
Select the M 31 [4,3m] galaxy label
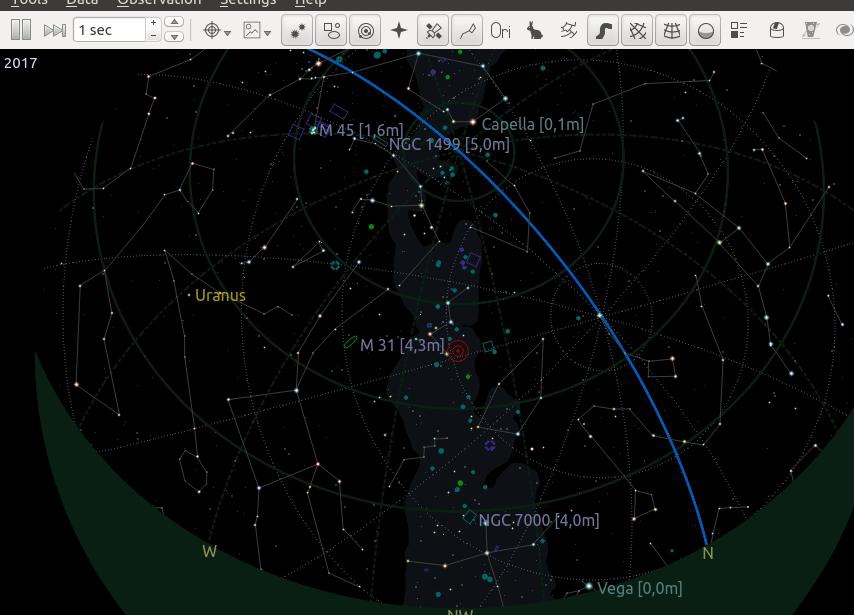tap(402, 345)
